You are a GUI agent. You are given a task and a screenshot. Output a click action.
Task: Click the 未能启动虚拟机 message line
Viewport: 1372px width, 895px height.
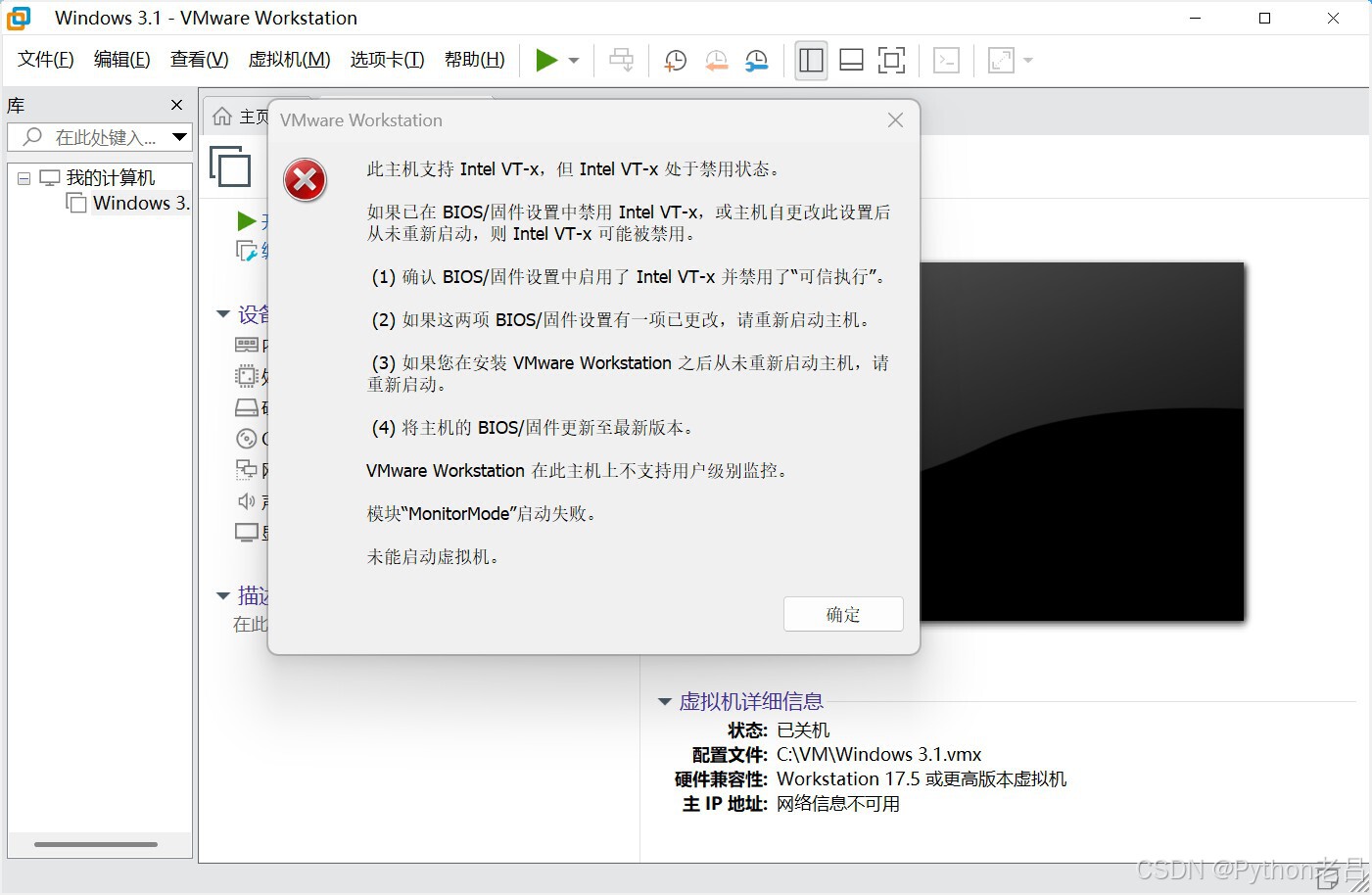click(434, 557)
